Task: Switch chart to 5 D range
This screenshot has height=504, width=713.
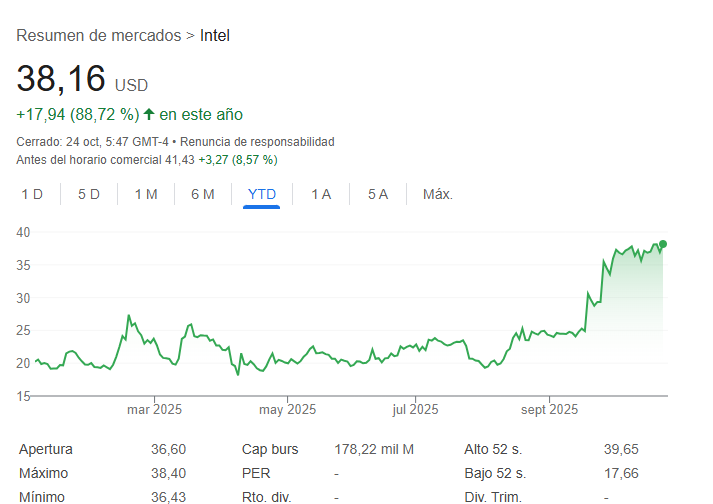Action: point(89,194)
